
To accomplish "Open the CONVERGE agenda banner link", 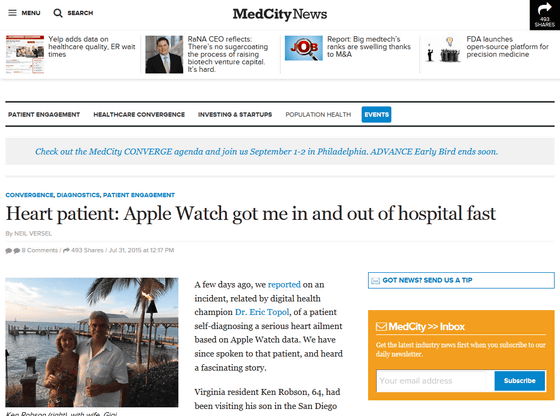I will [x=266, y=152].
